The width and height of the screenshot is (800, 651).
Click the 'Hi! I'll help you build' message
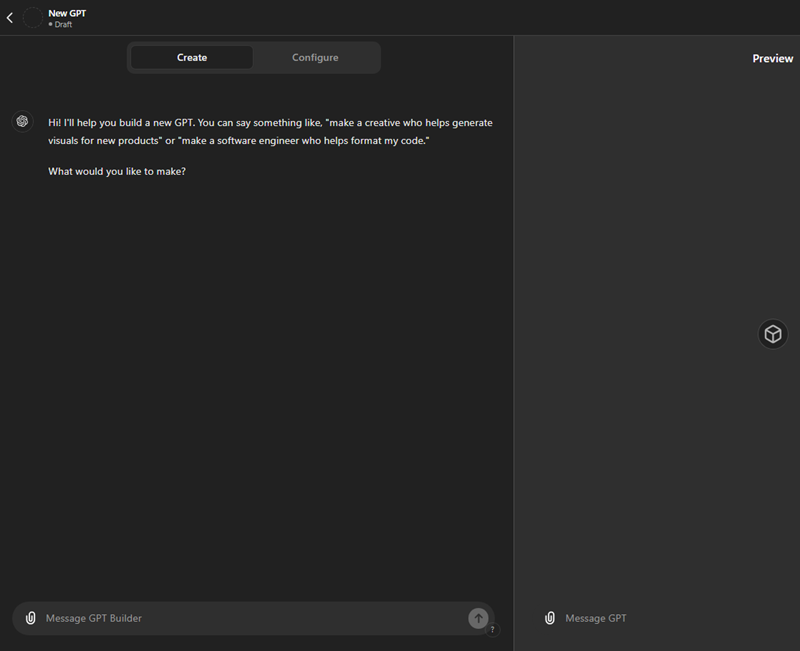coord(270,132)
